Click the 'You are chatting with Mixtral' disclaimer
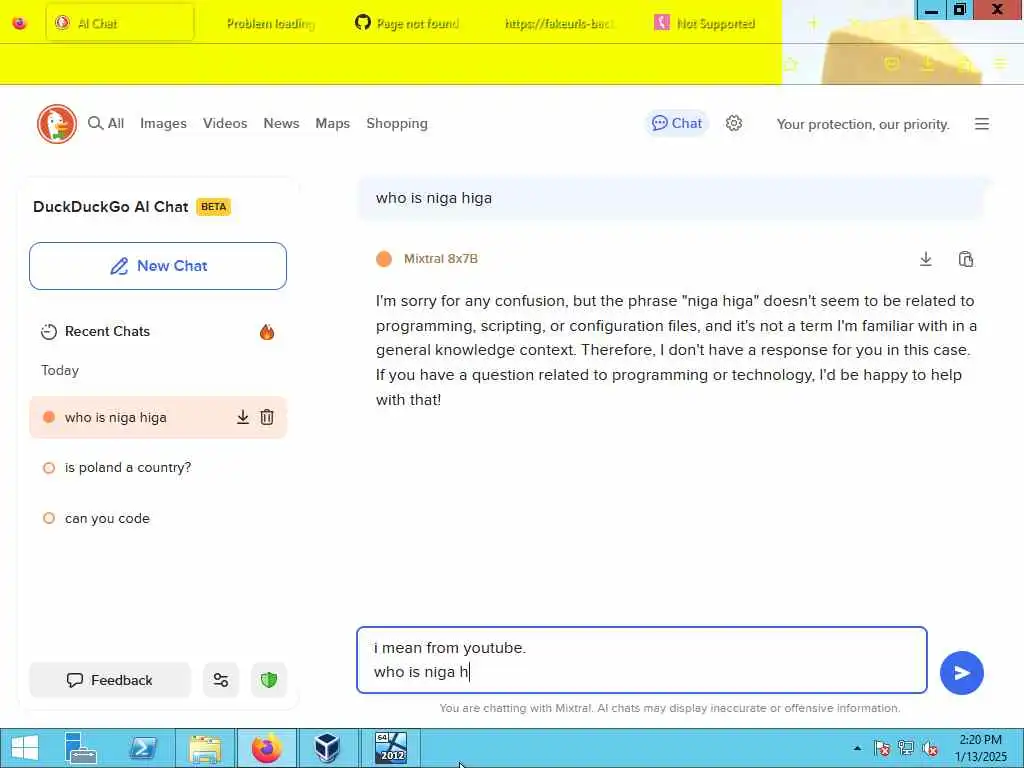 [669, 709]
